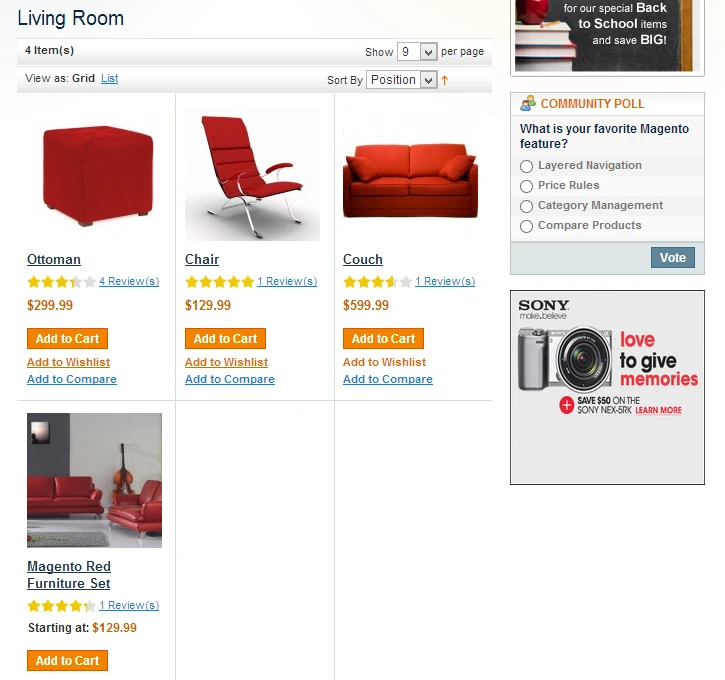Click Magento Red Furniture Set star rating
Image resolution: width=725 pixels, height=680 pixels.
pyautogui.click(x=61, y=606)
